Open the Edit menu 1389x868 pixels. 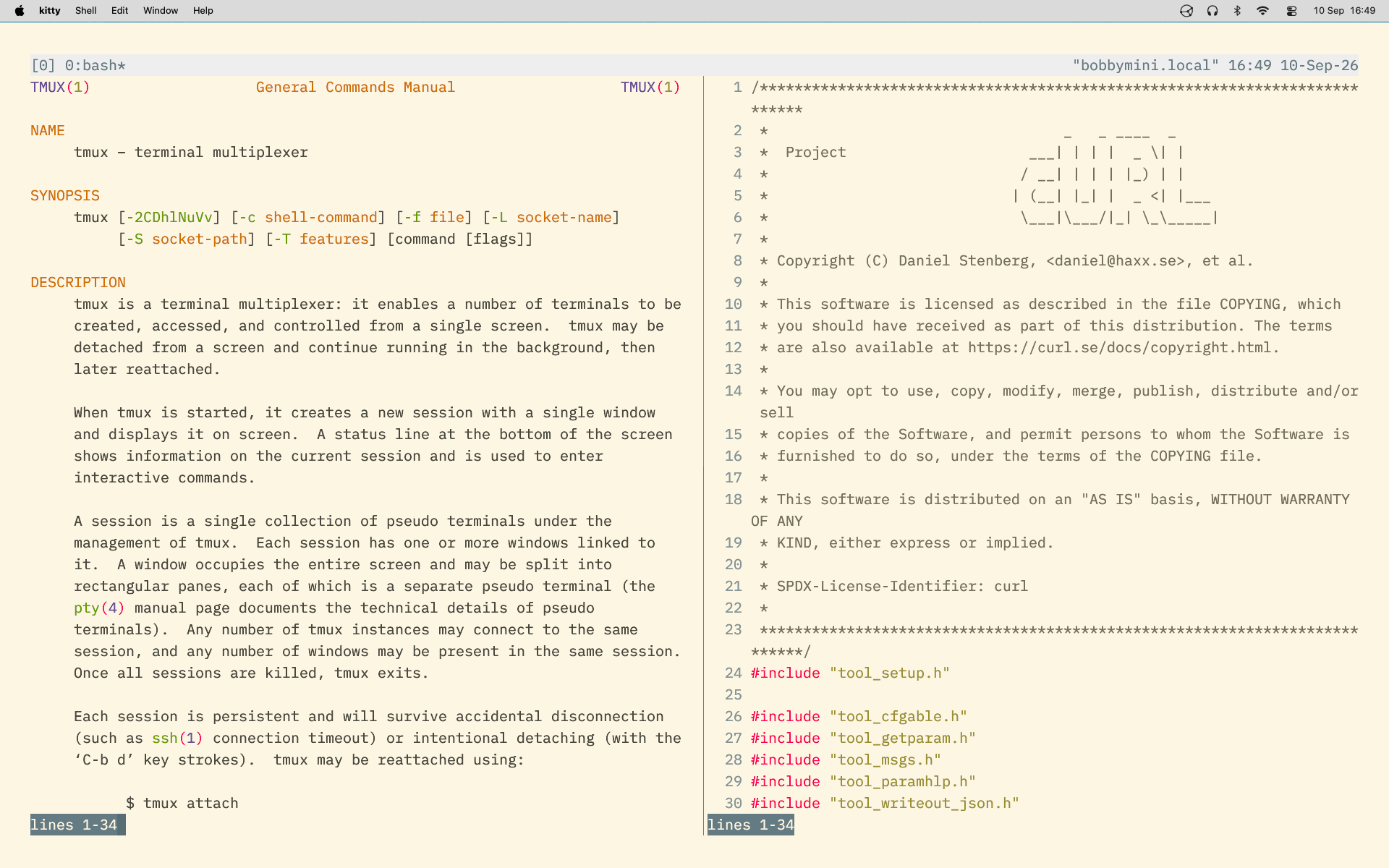coord(120,11)
